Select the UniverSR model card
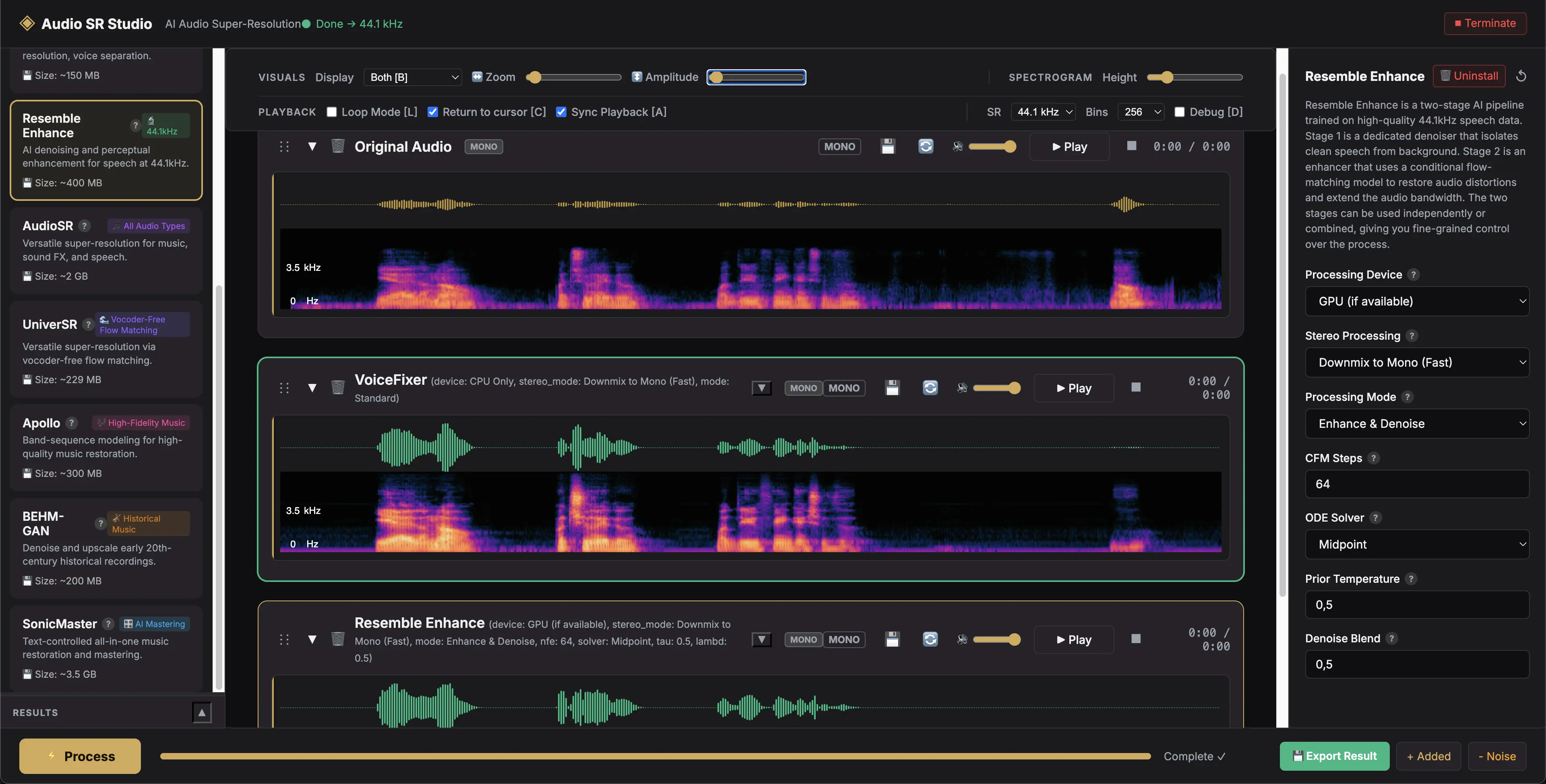 click(x=106, y=349)
